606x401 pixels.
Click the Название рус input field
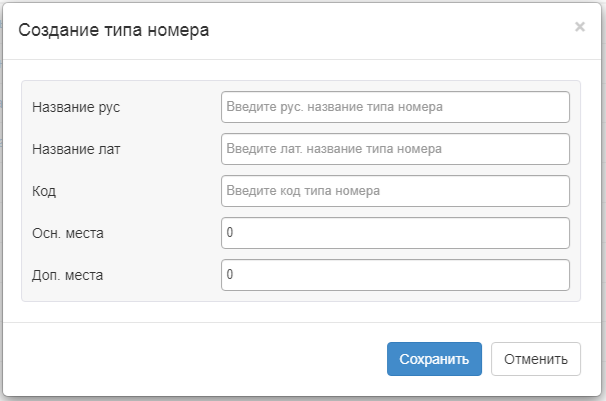[395, 107]
